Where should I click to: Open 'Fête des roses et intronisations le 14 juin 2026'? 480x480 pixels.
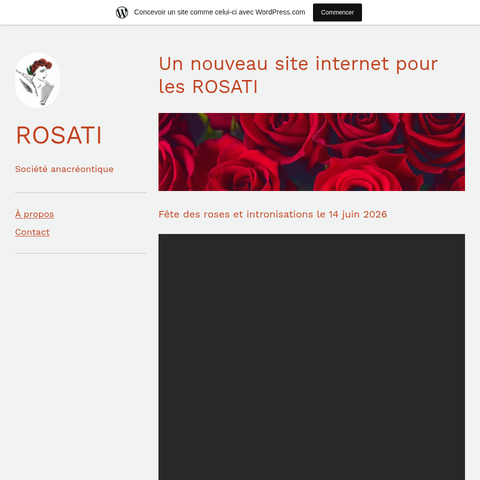click(273, 214)
